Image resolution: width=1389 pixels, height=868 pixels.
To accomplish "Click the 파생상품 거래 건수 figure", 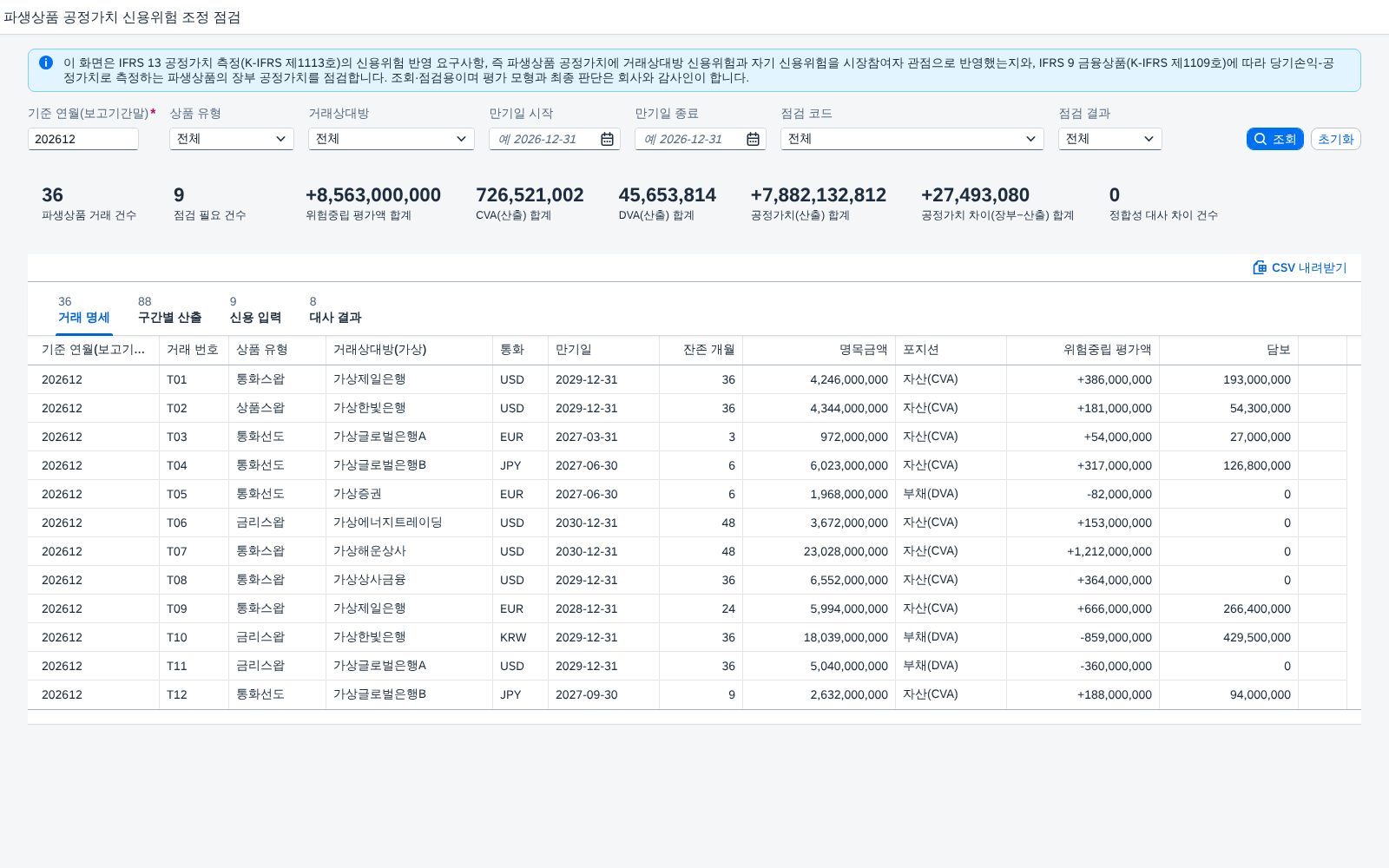I will click(52, 195).
